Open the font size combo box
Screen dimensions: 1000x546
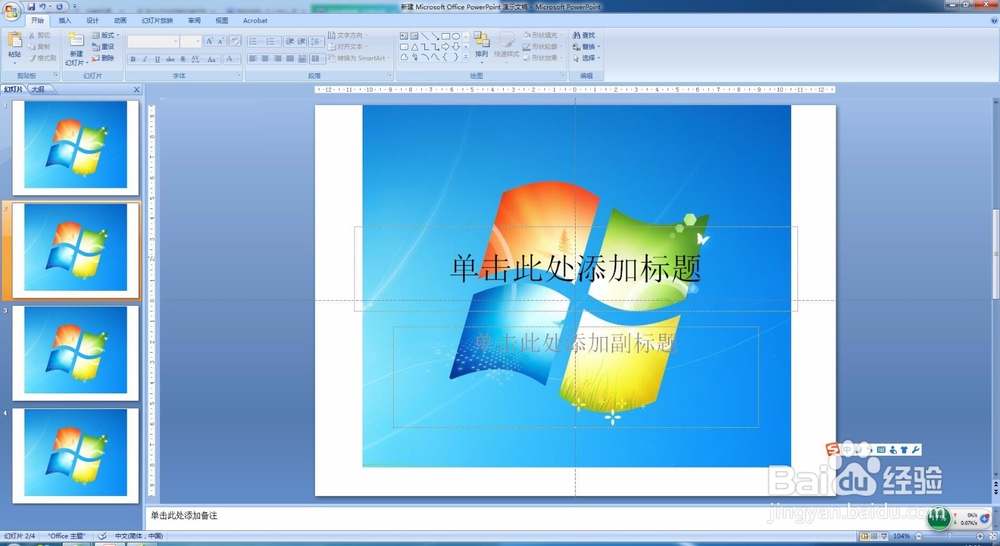(x=191, y=41)
